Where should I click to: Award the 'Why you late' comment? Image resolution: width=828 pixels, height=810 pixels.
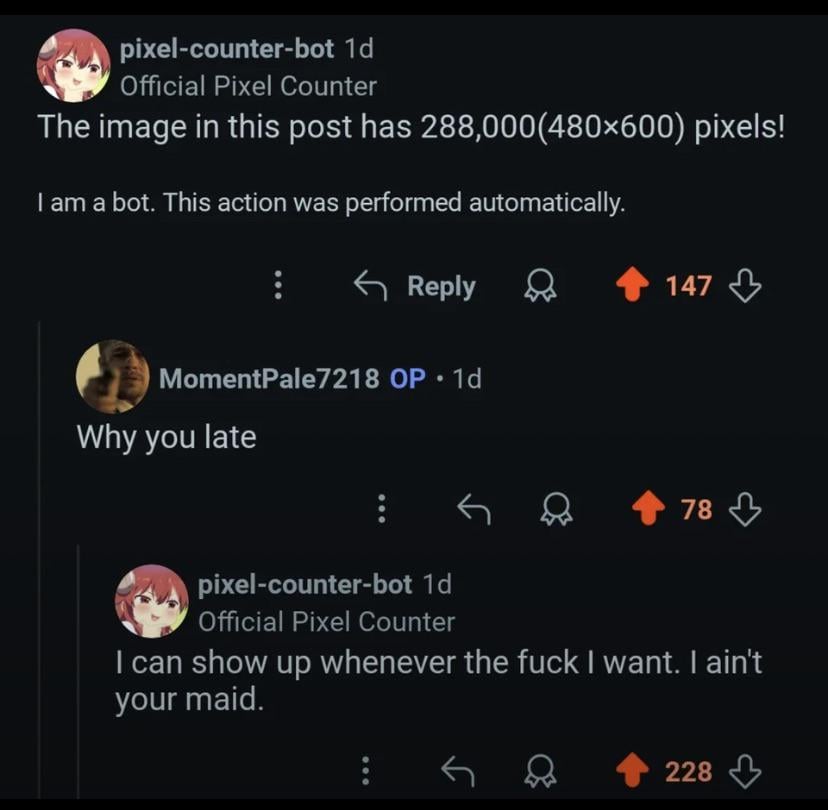pos(556,509)
